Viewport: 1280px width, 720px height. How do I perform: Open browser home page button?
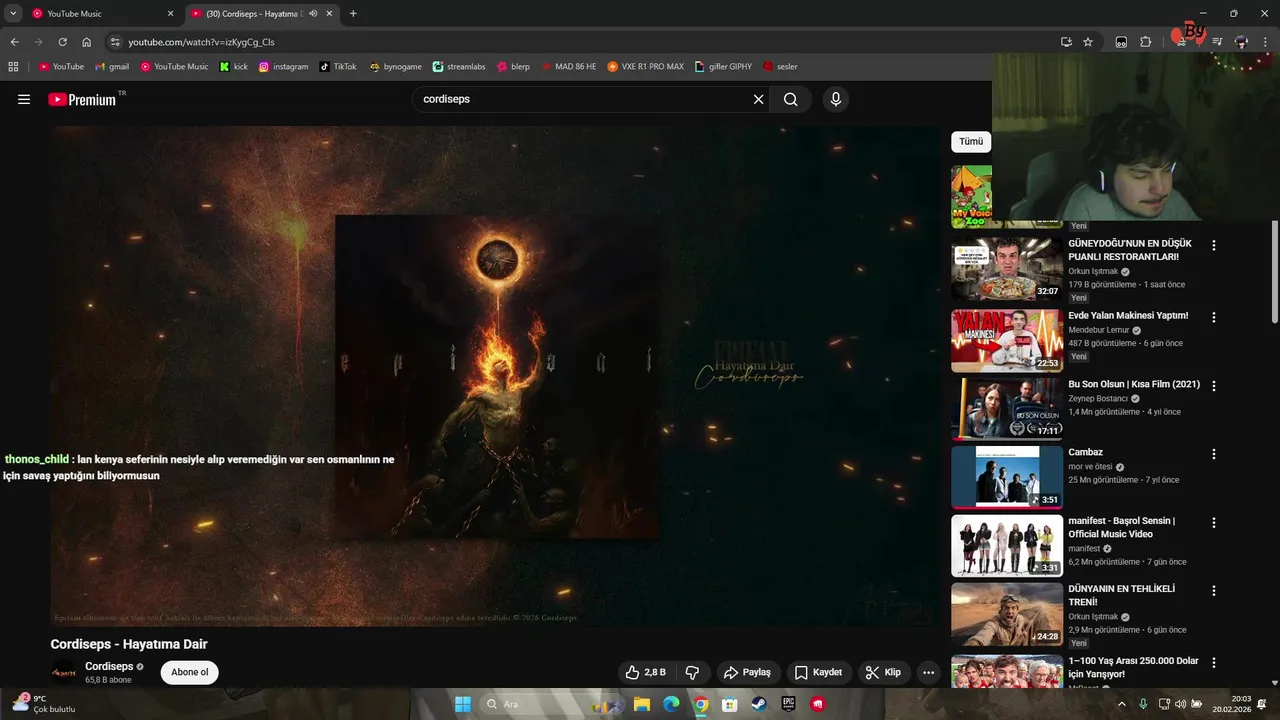[87, 42]
